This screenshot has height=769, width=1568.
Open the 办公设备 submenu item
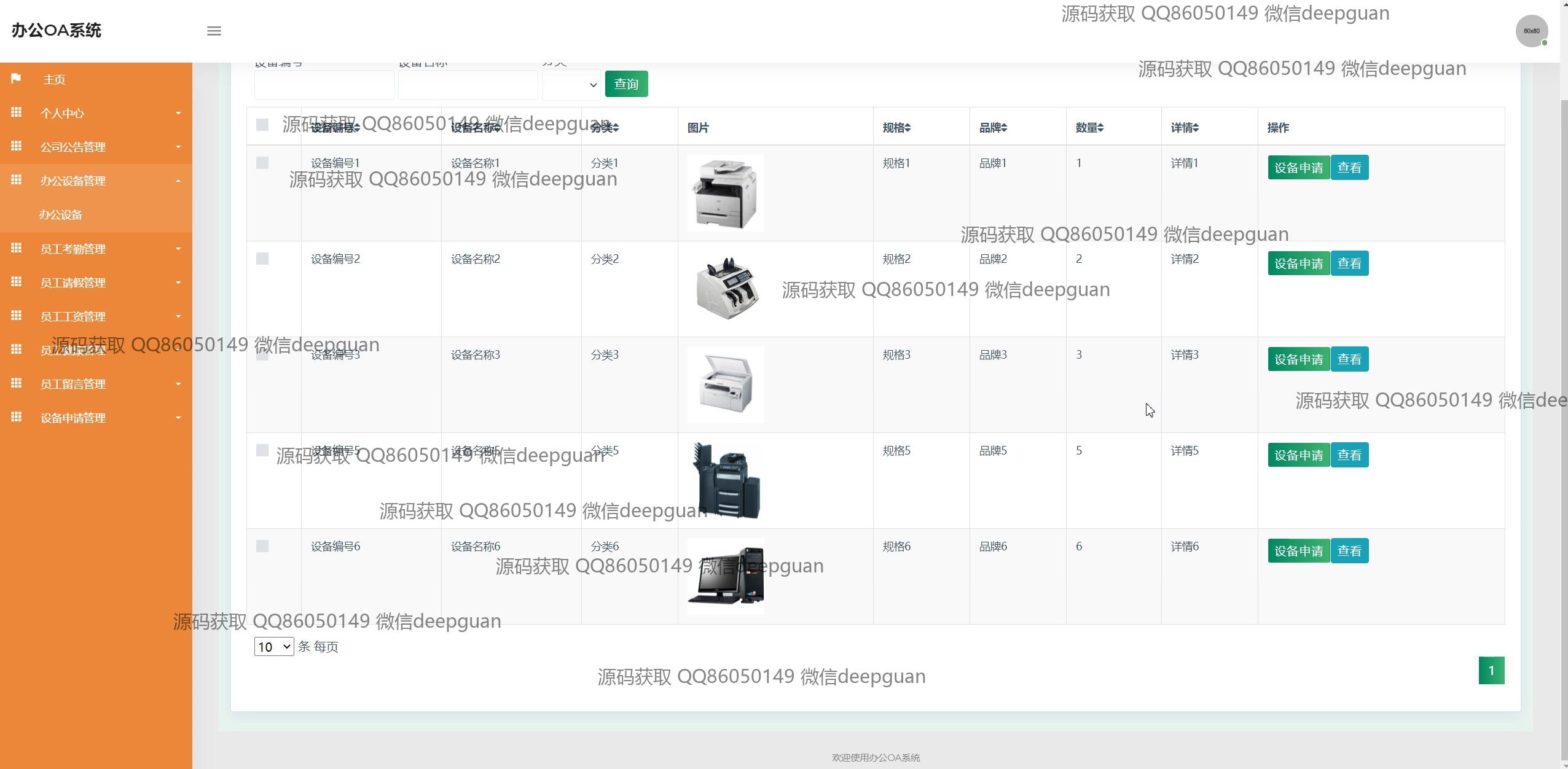(x=60, y=215)
